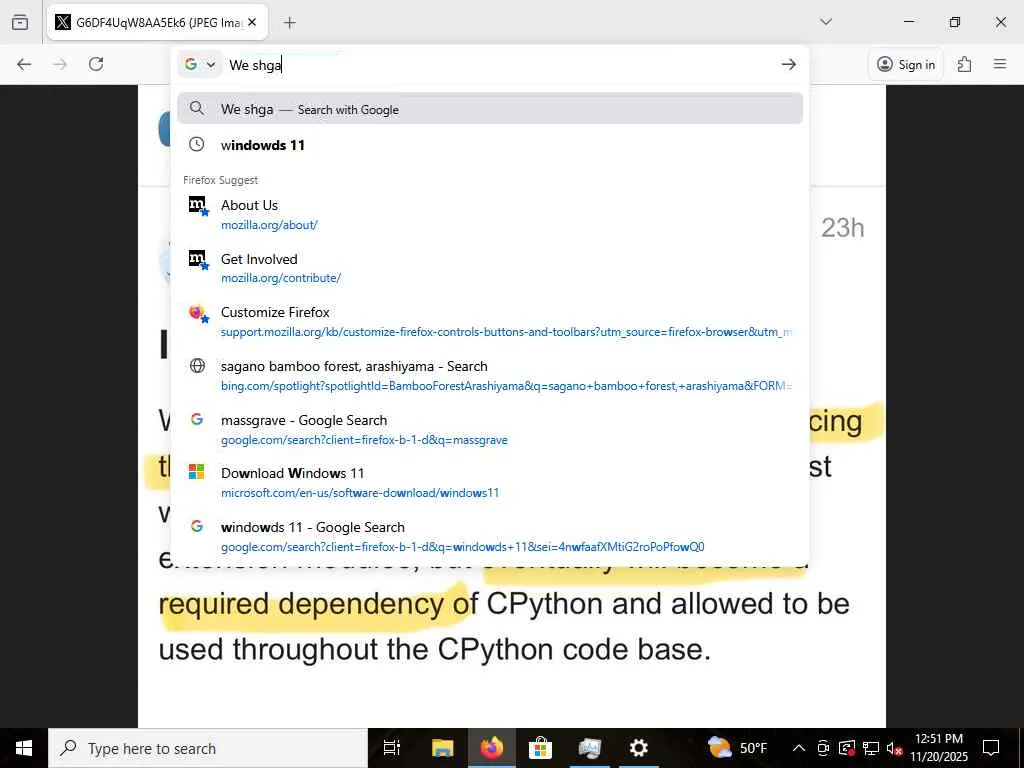
Task: Show hidden system tray icons
Action: click(x=799, y=748)
